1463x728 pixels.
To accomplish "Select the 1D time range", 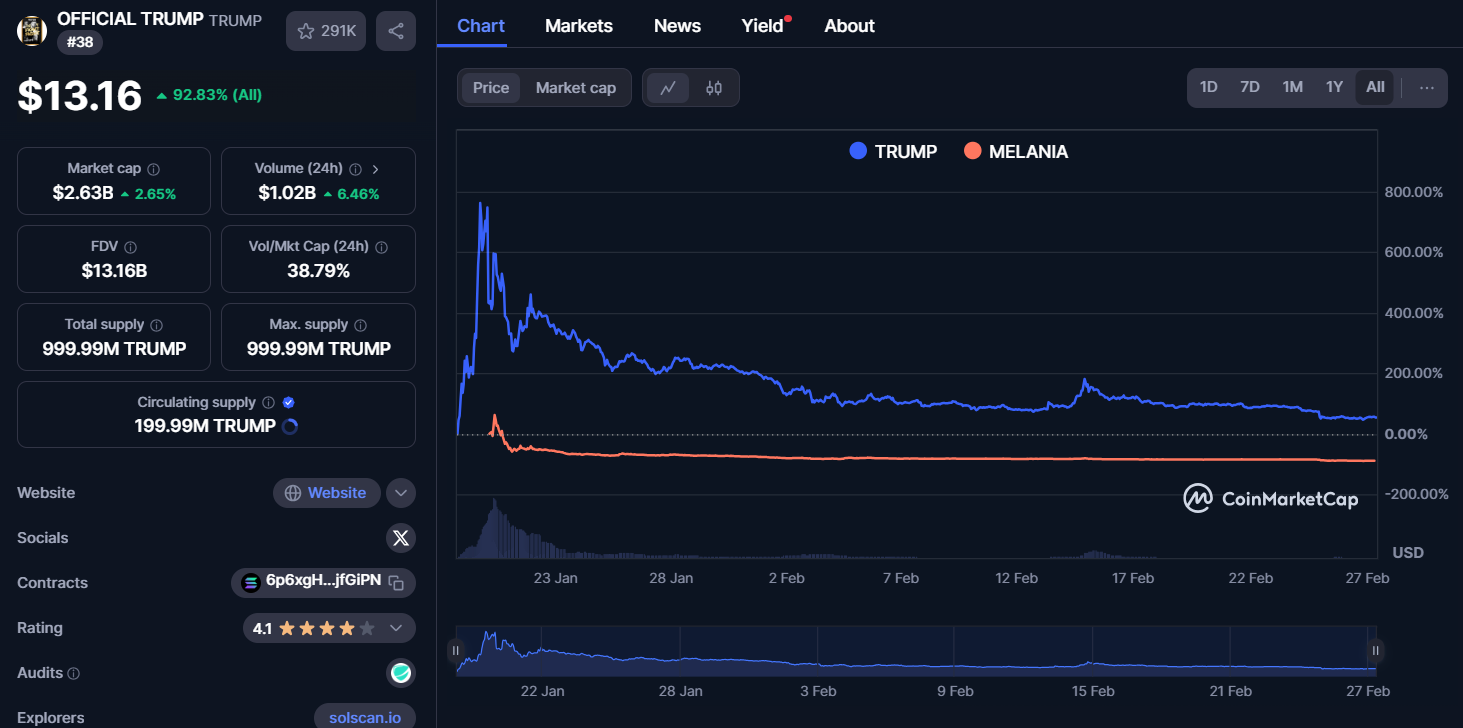I will click(1208, 87).
